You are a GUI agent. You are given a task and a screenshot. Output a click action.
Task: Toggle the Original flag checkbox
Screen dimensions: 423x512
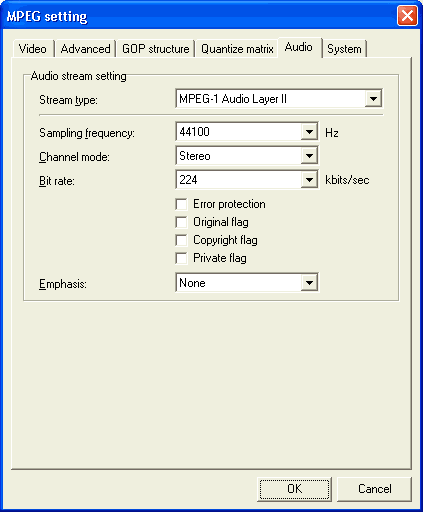[181, 222]
